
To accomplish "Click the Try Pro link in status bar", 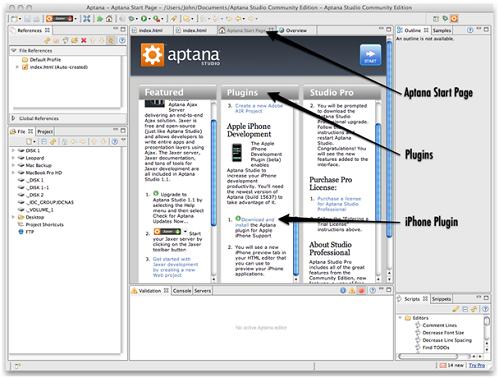I will (x=477, y=365).
